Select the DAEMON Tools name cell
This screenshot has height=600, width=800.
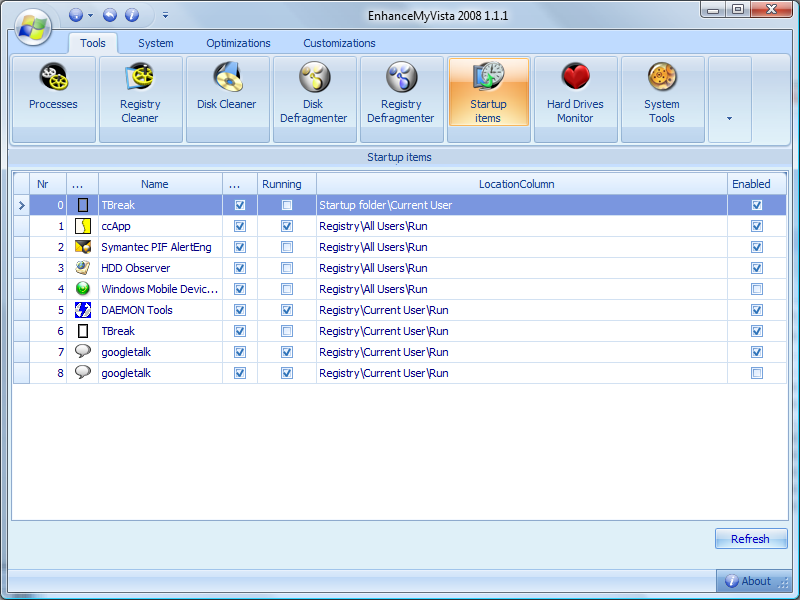tap(160, 310)
